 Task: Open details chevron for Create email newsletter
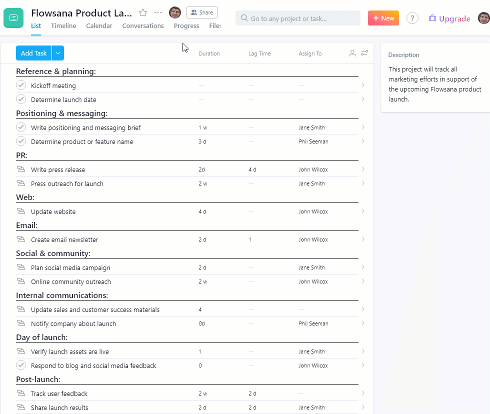[363, 239]
